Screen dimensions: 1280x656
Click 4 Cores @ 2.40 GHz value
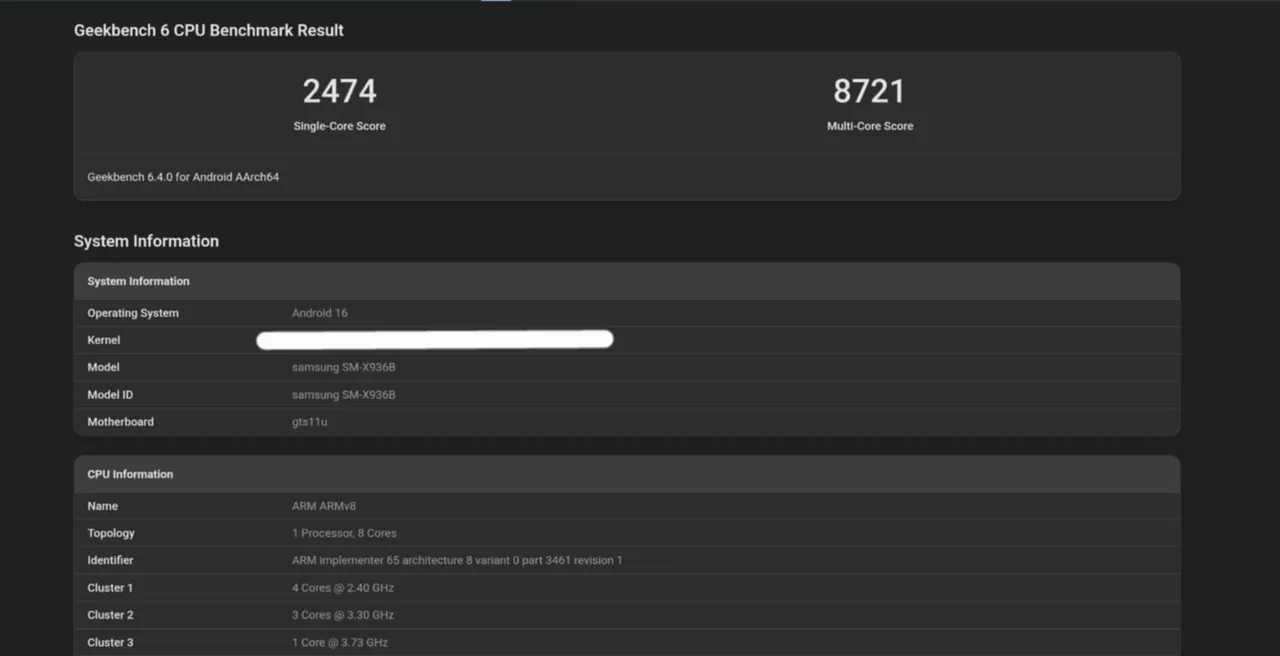tap(343, 588)
